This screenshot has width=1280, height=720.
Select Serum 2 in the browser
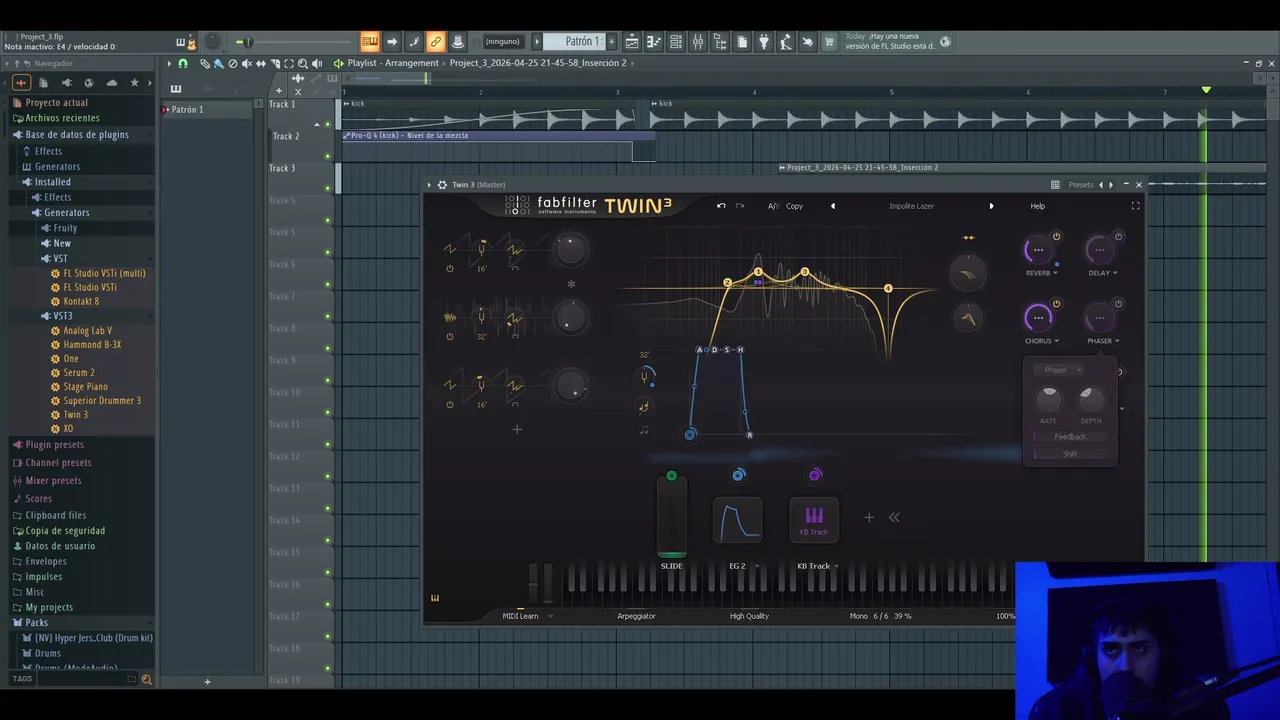pyautogui.click(x=79, y=373)
